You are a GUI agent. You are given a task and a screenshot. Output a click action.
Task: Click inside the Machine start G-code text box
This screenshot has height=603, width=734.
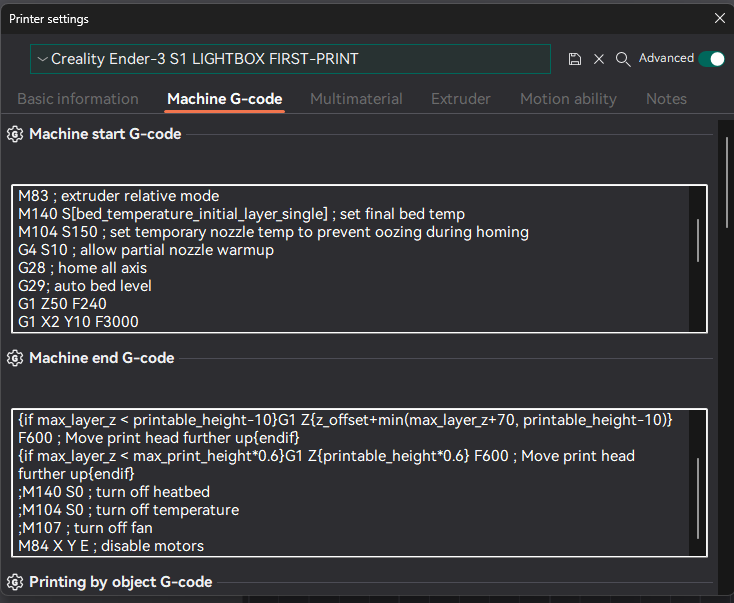pos(350,258)
